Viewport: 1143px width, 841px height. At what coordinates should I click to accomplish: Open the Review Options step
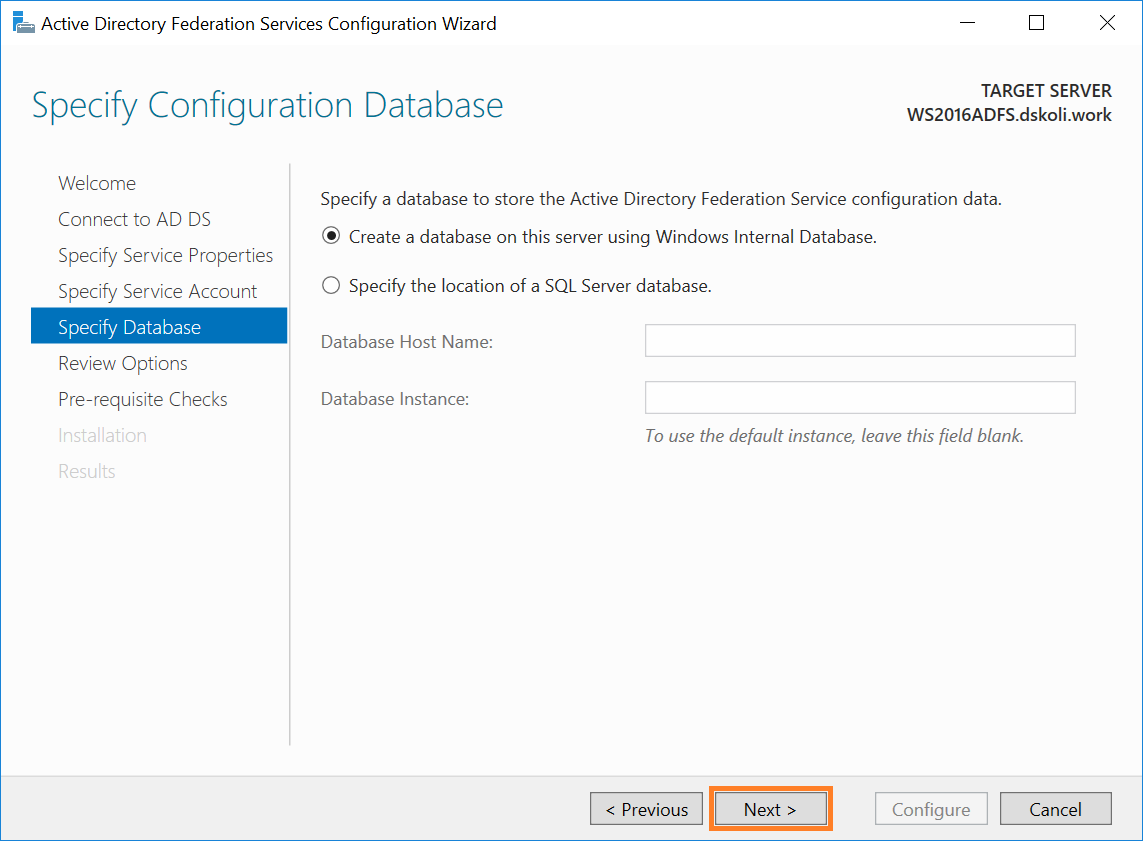pyautogui.click(x=122, y=364)
